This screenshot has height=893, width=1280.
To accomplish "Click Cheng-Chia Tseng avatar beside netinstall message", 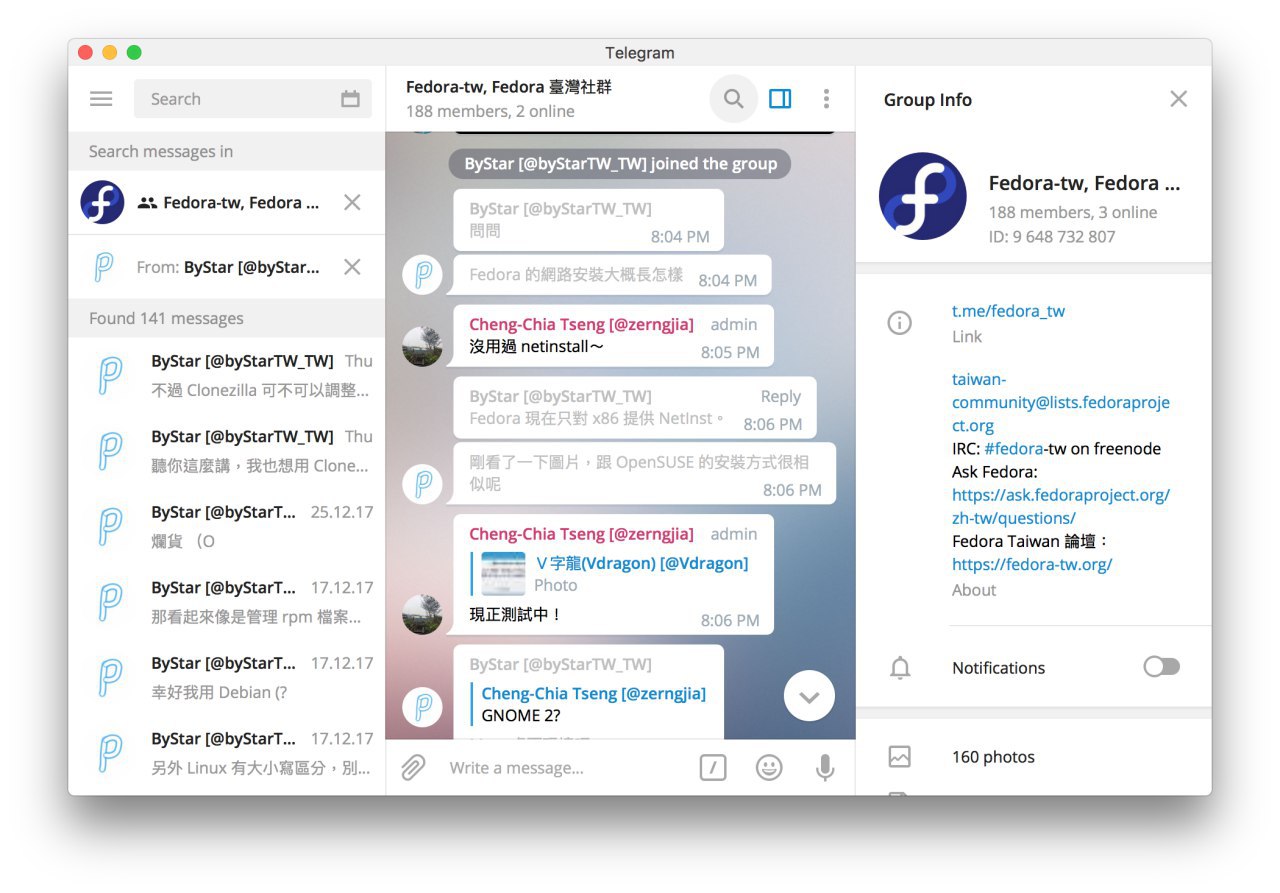I will (x=422, y=346).
